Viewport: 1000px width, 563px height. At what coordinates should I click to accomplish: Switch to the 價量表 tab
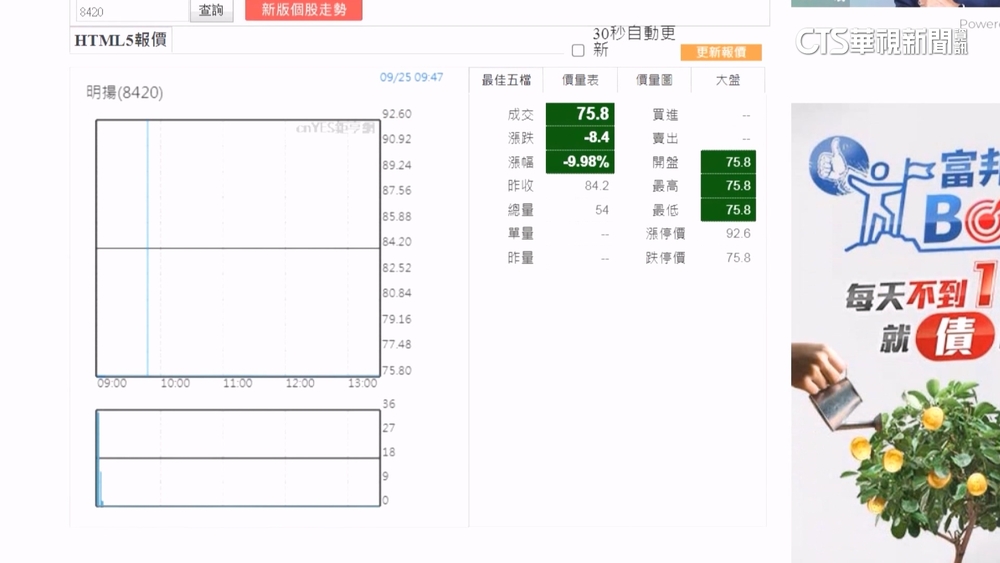(x=580, y=80)
